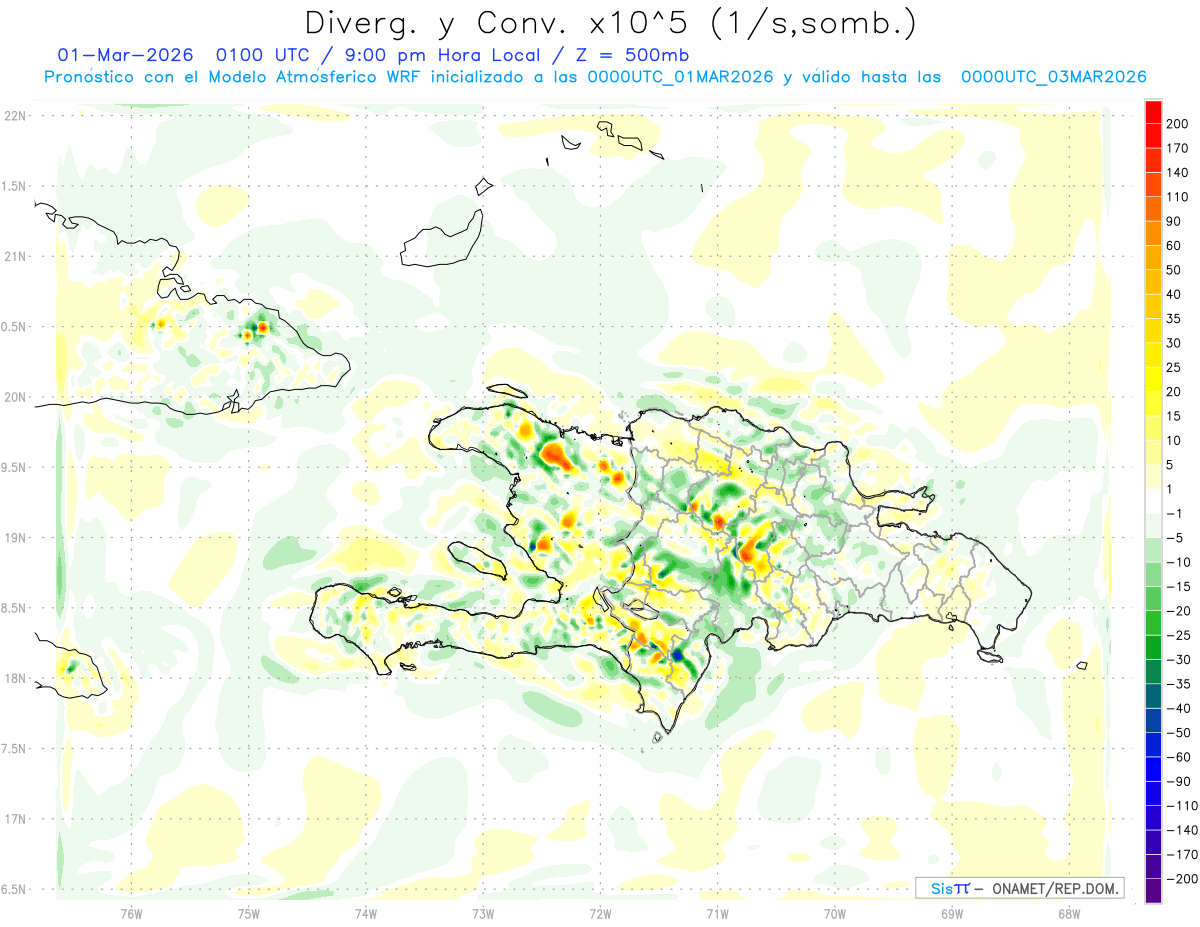Click the 21N latitude label
Viewport: 1200px width, 927px height.
[15, 256]
